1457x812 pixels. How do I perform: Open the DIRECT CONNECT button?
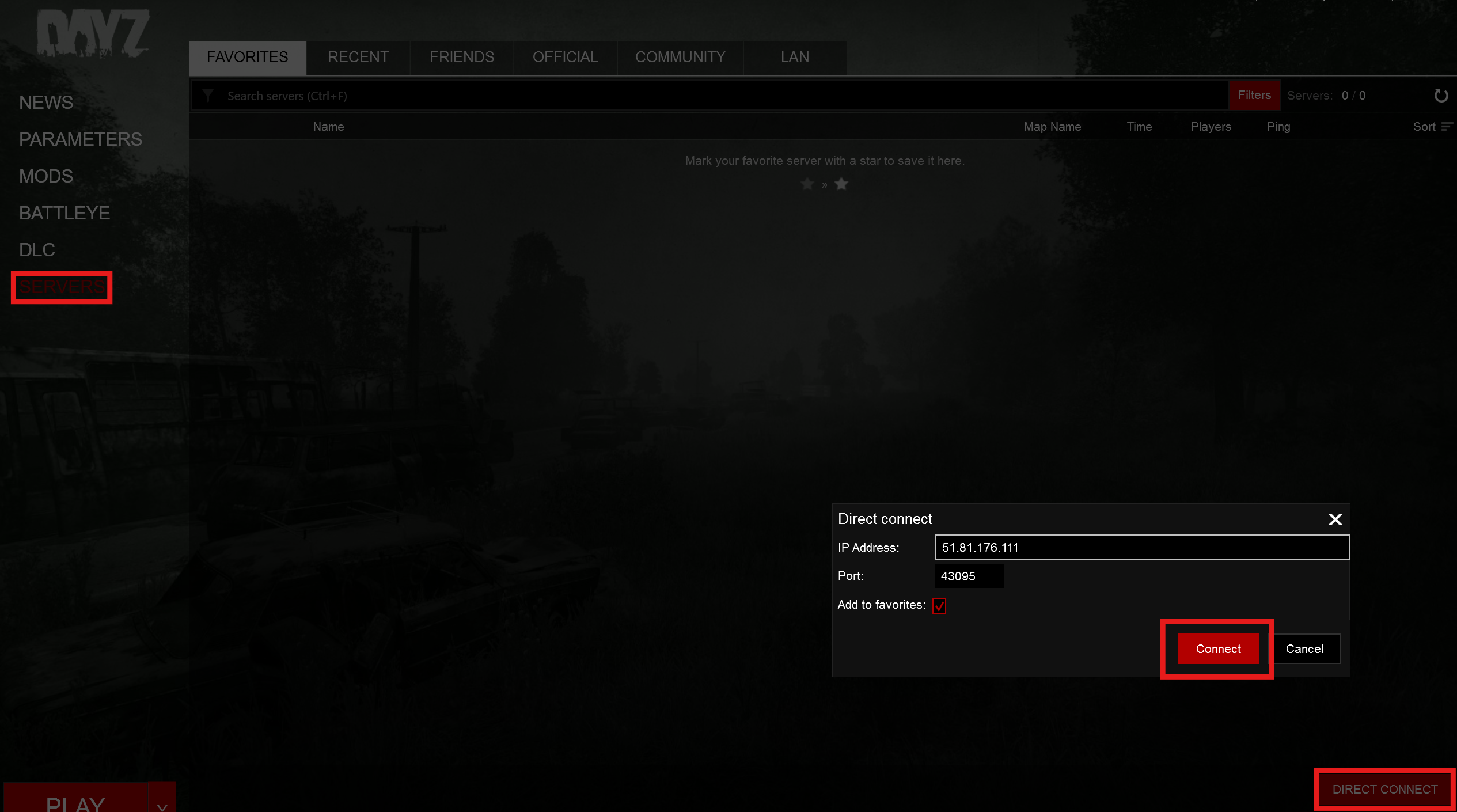click(x=1384, y=789)
